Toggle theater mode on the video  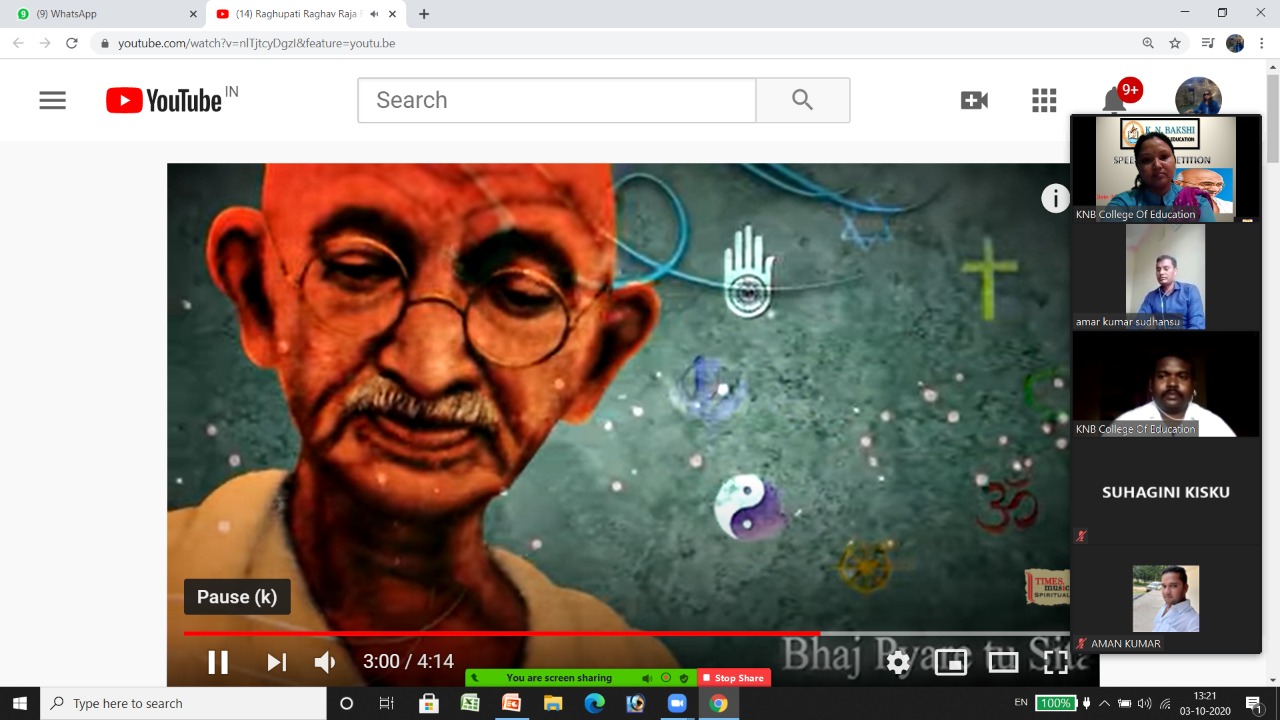pos(1003,662)
